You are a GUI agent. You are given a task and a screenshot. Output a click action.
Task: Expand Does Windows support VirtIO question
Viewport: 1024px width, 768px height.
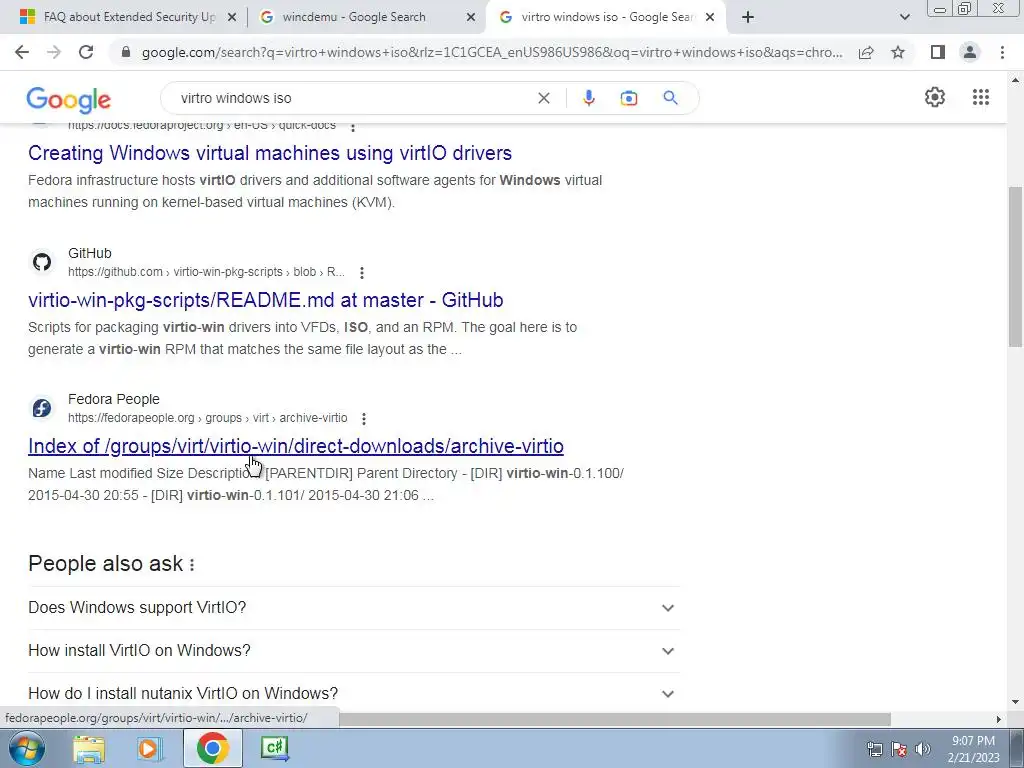(353, 608)
